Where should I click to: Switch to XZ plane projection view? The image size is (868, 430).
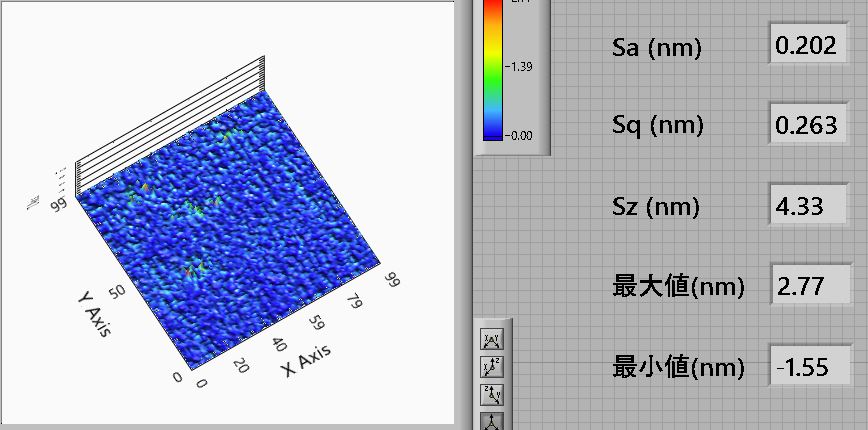pyautogui.click(x=493, y=367)
